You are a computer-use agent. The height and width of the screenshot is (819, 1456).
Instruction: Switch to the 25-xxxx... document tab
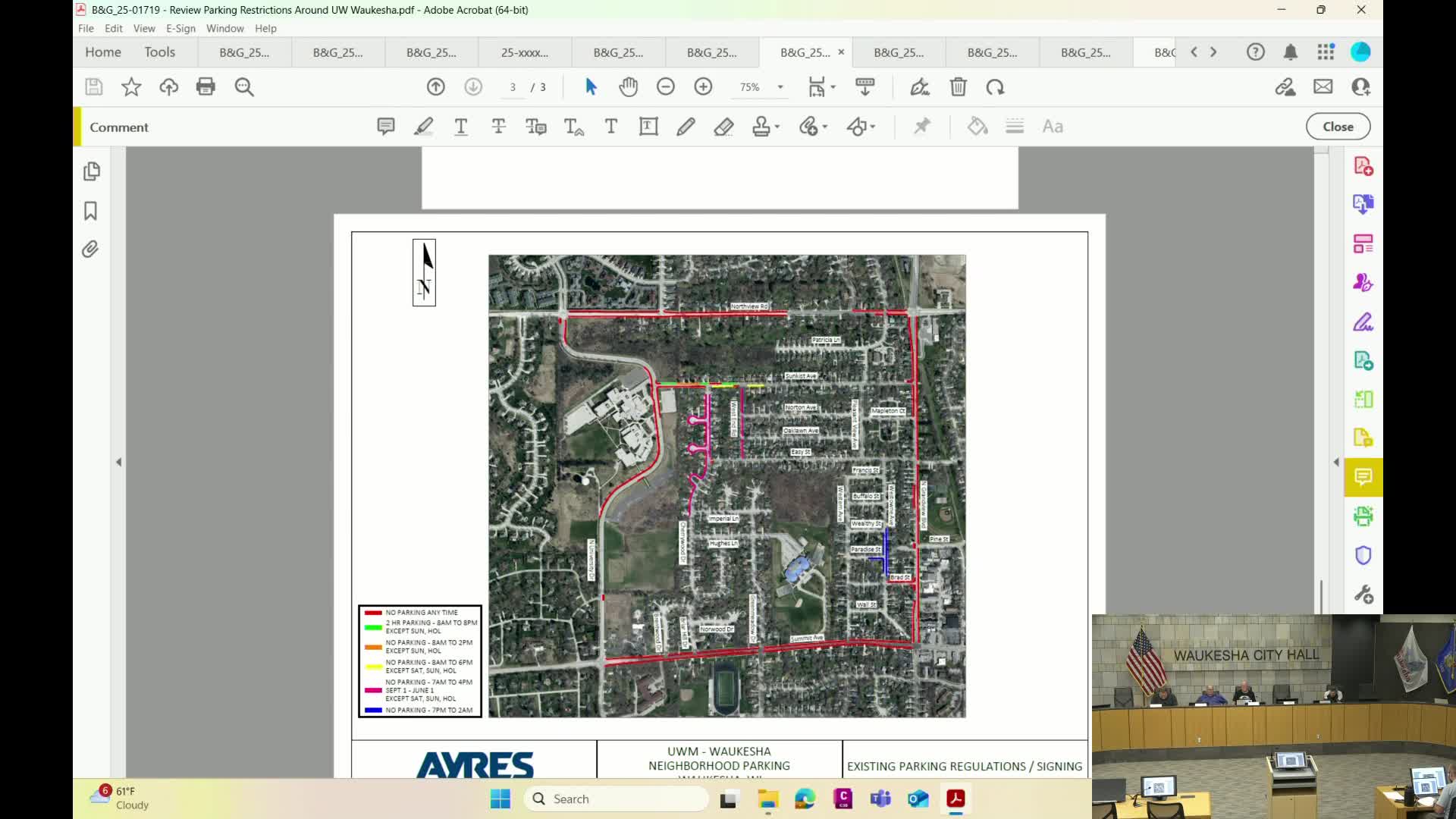coord(524,52)
